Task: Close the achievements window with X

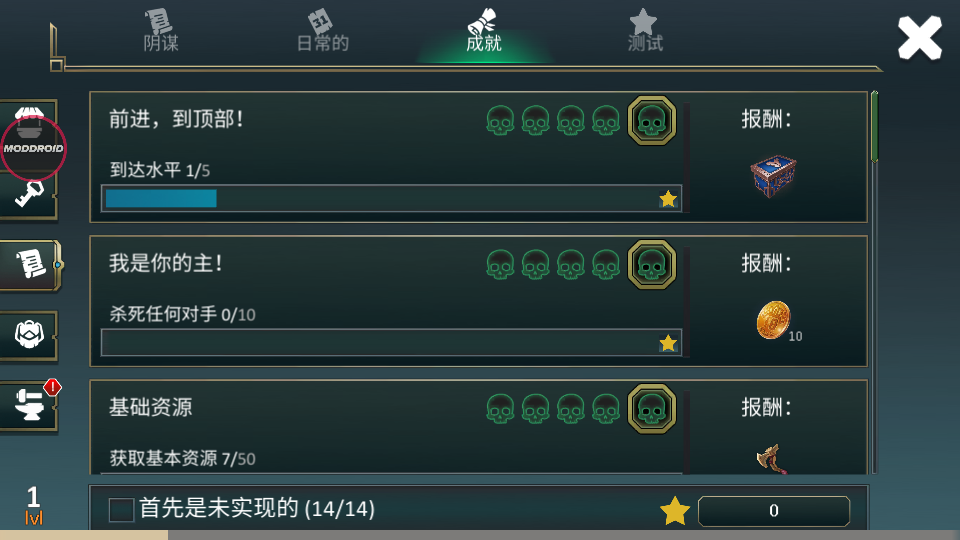Action: (920, 38)
